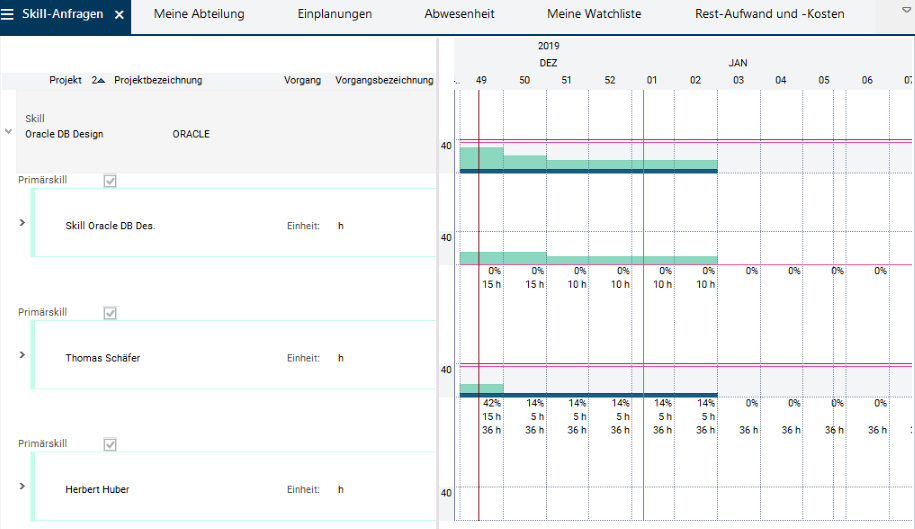
Task: Select calendar week 50 in timeline header
Action: (x=524, y=80)
